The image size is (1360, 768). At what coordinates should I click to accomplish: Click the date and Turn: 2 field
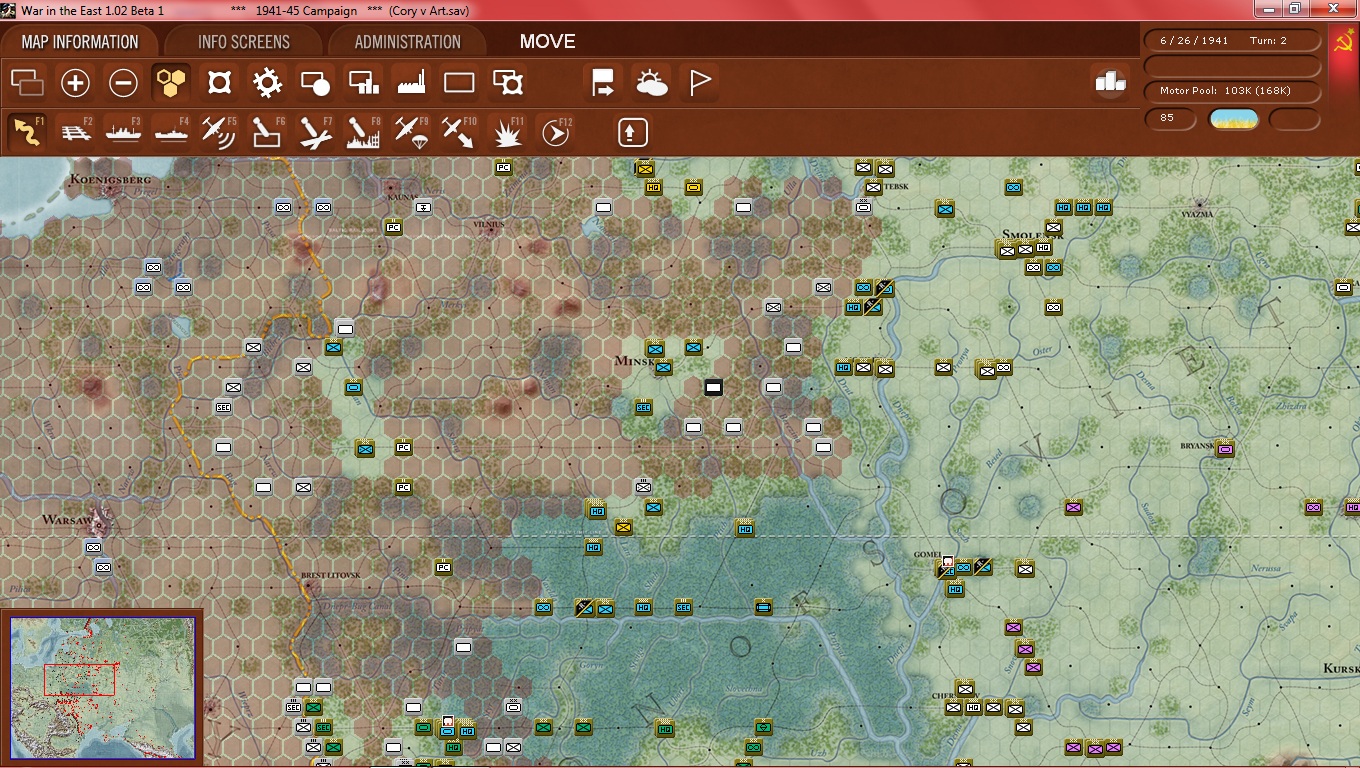1232,41
